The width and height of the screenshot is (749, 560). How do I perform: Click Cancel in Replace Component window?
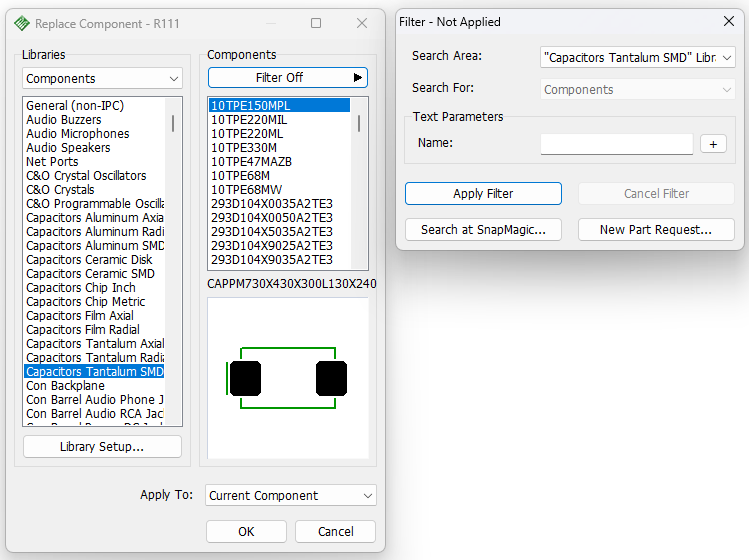click(335, 531)
